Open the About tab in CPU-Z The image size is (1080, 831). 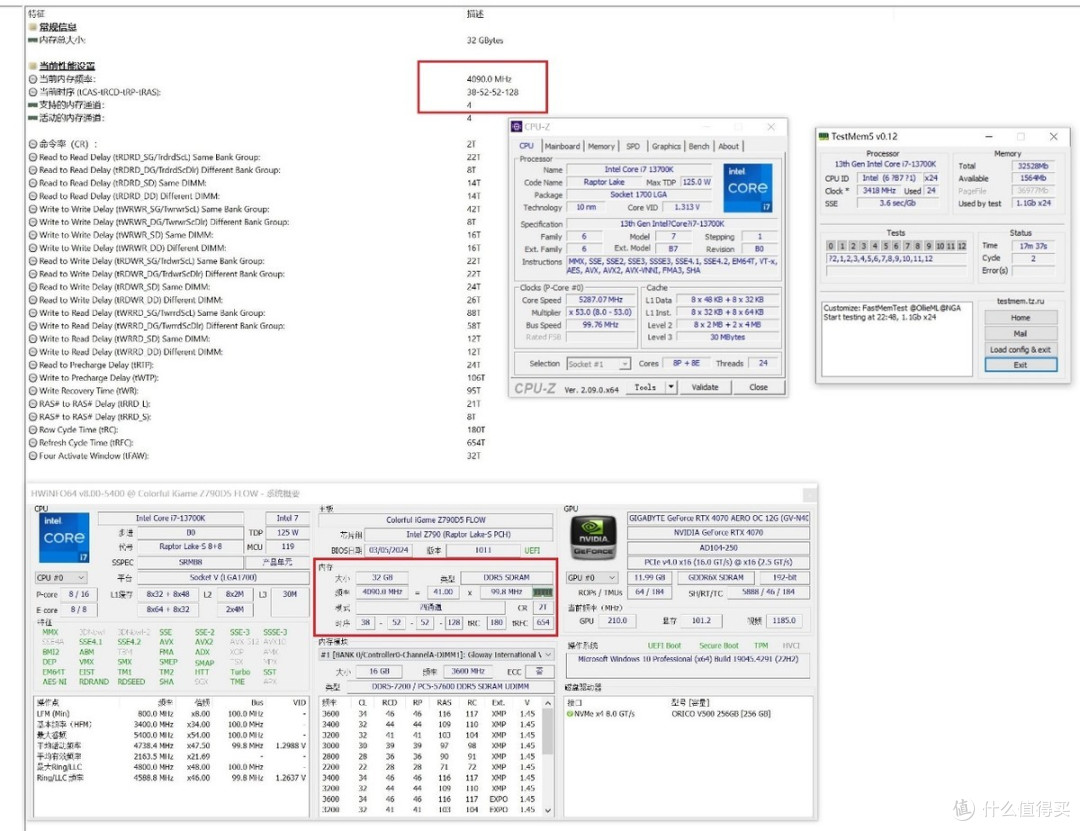729,146
